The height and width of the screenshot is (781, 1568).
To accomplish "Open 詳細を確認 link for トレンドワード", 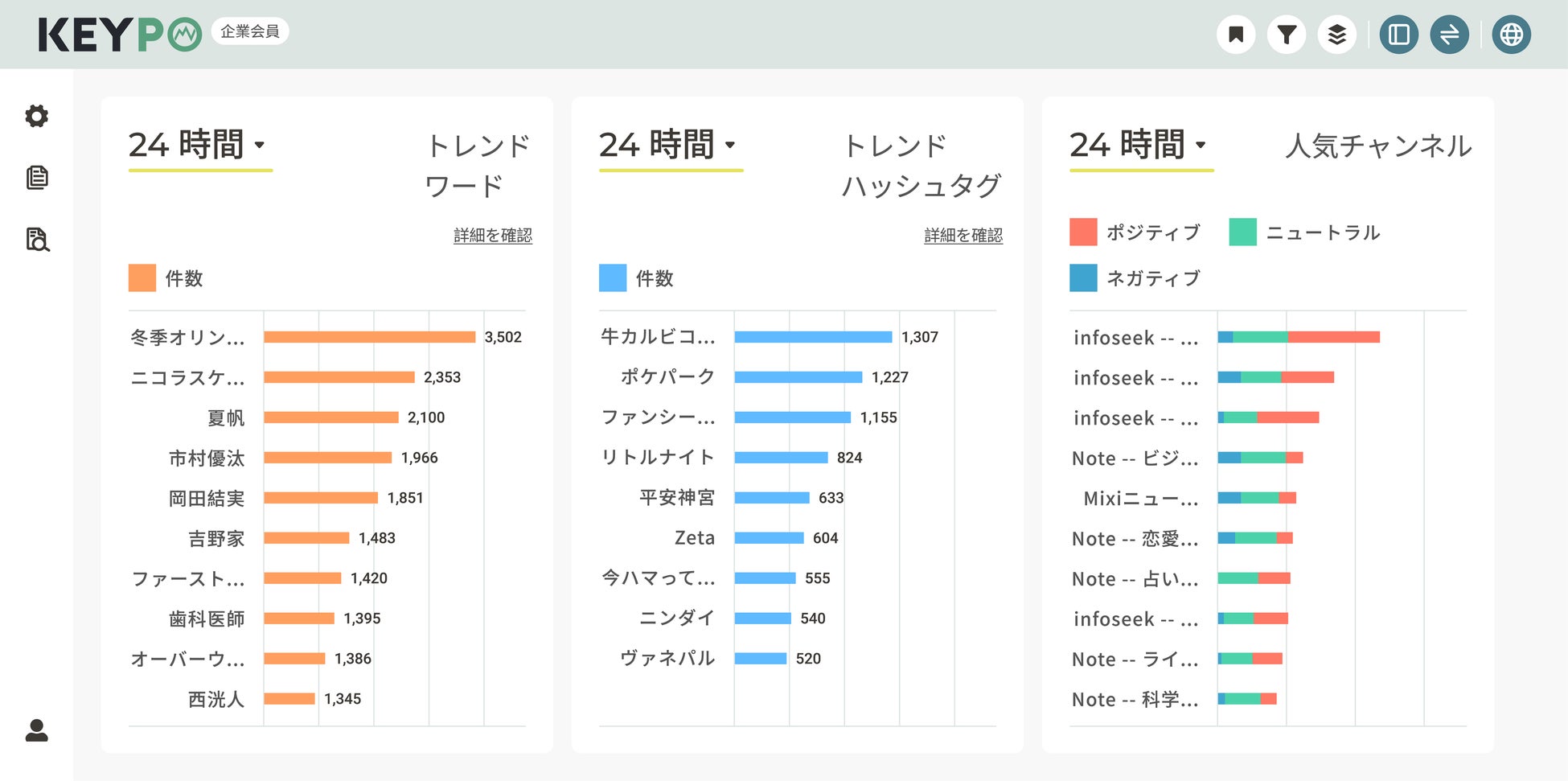I will [492, 236].
